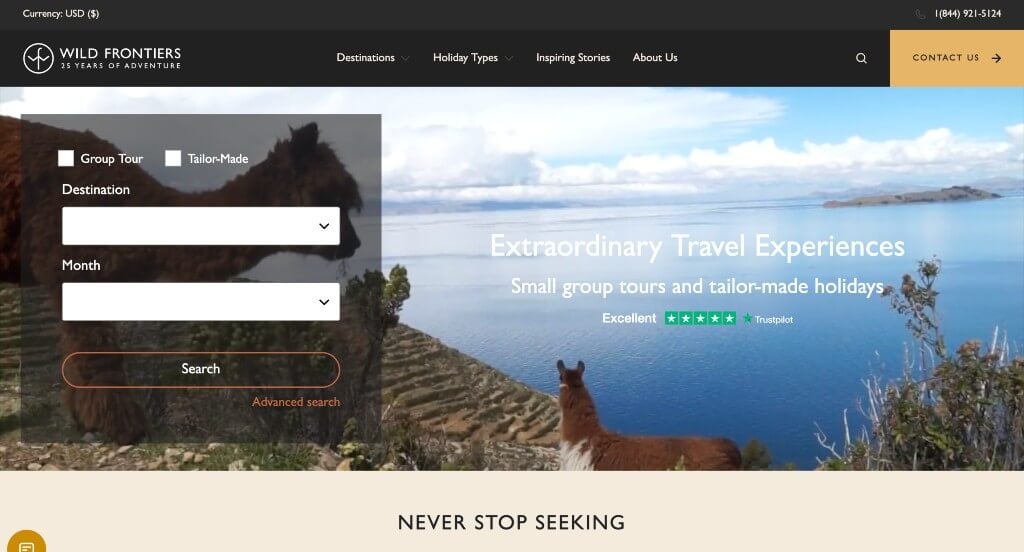Click the Contact Us button
The height and width of the screenshot is (552, 1024).
[957, 58]
